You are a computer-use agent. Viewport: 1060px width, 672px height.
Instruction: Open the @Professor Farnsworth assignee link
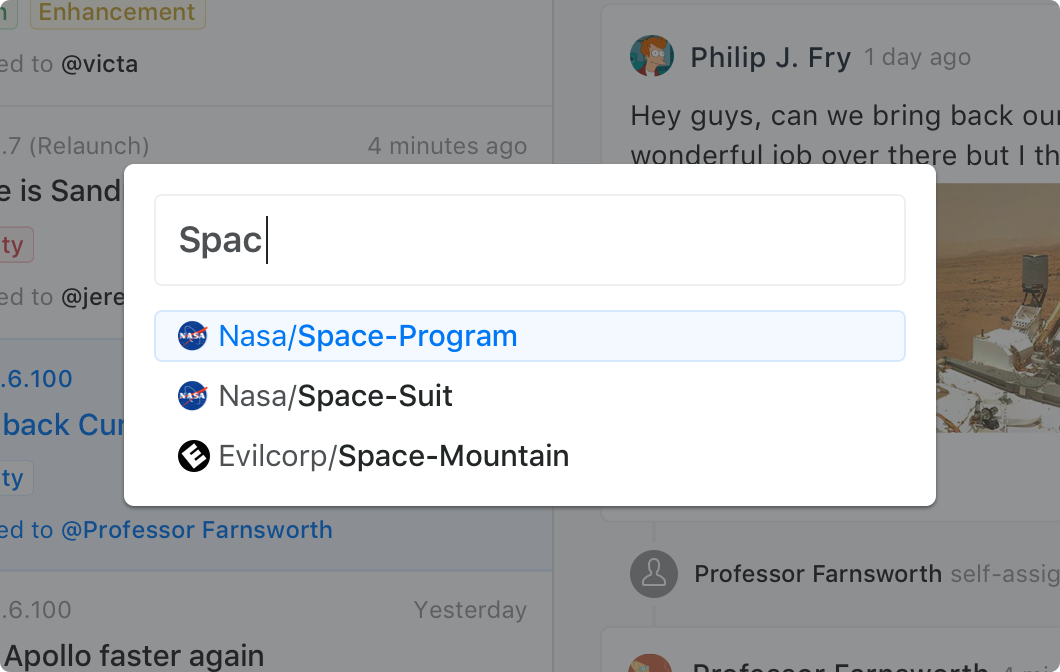(196, 530)
